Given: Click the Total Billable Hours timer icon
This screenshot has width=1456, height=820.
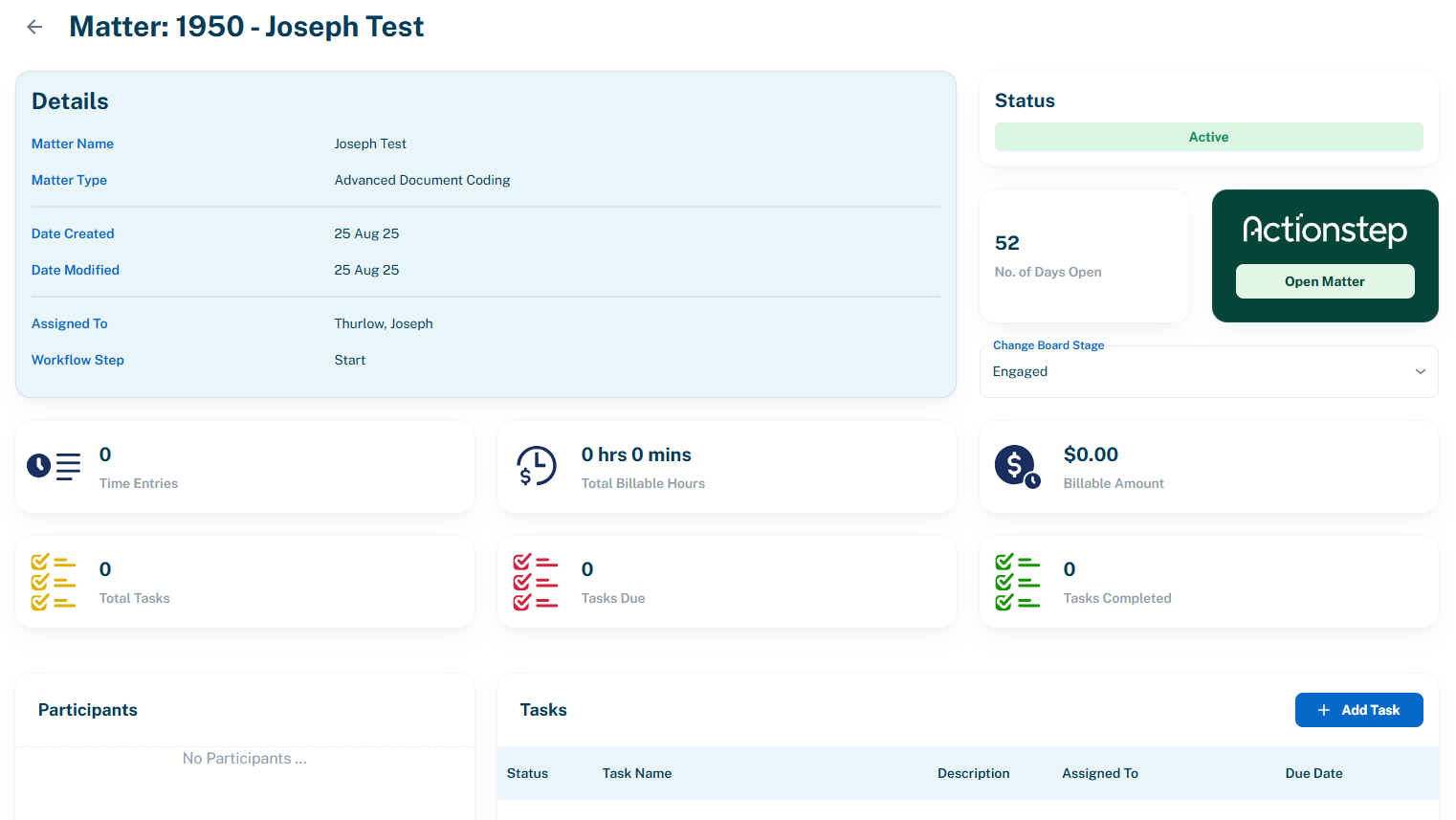Looking at the screenshot, I should pos(536,466).
